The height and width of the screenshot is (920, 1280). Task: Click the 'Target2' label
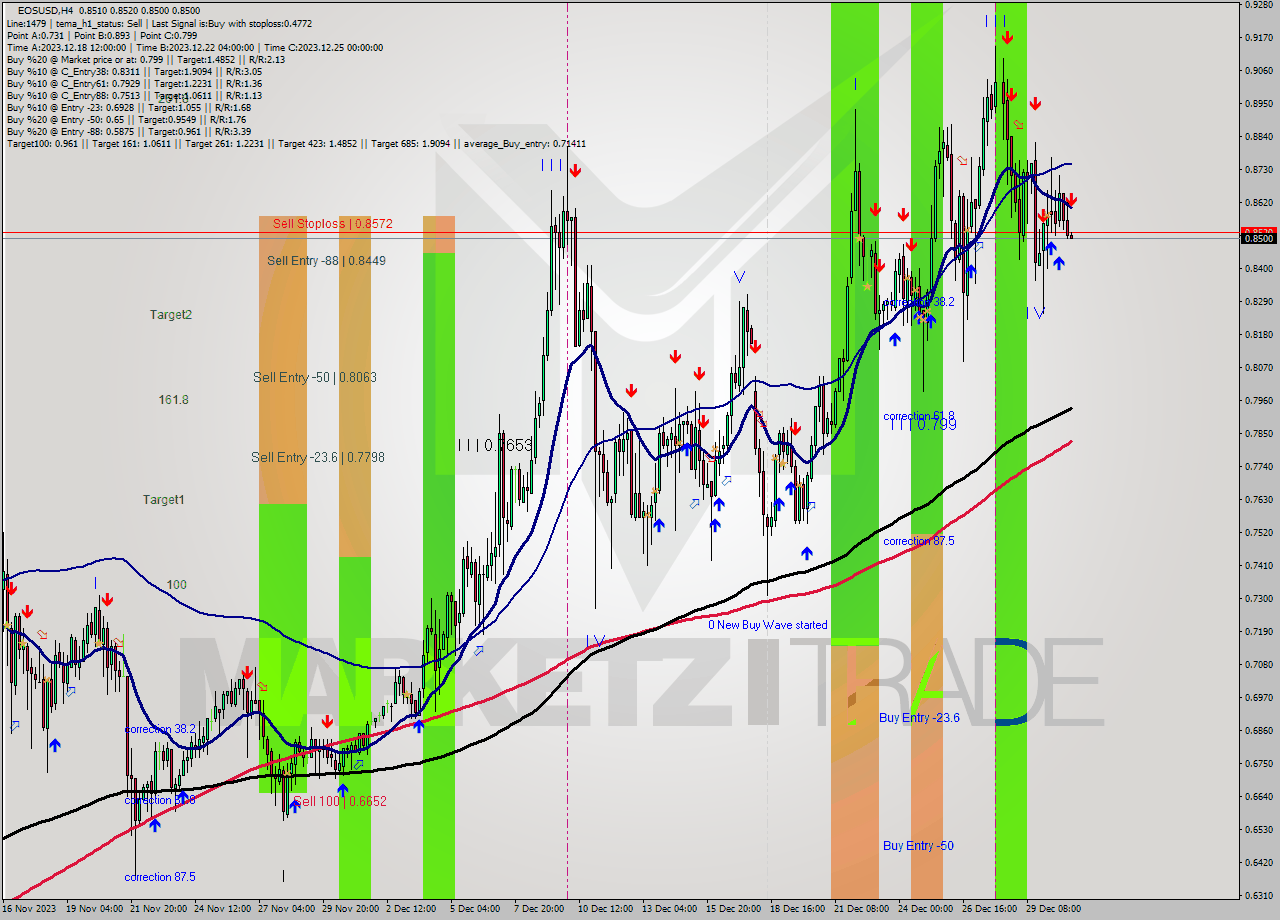click(x=171, y=314)
